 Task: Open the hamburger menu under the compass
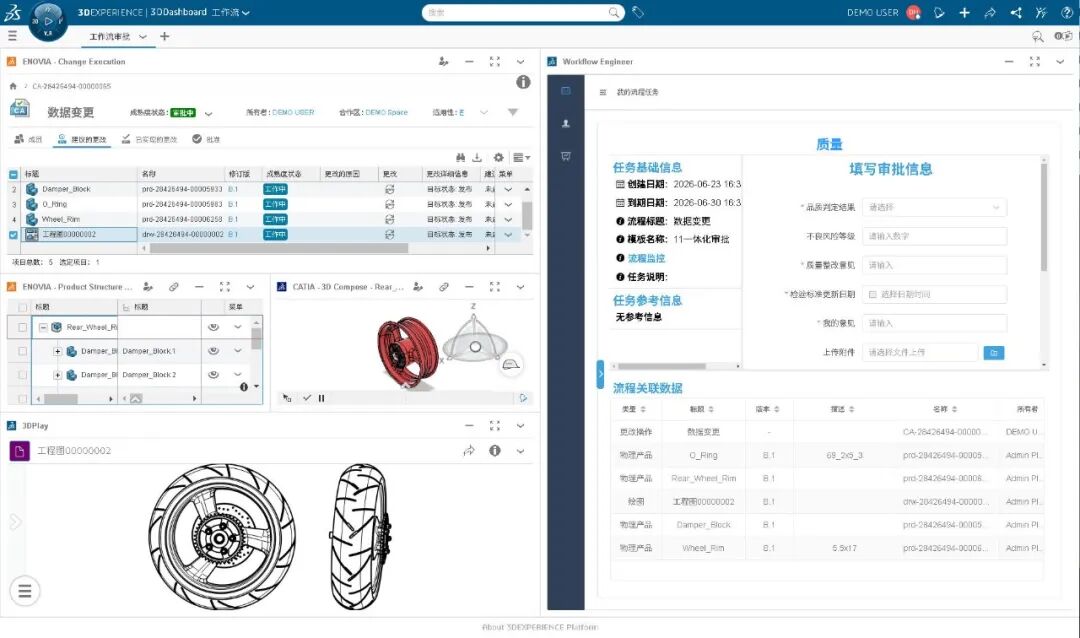pos(12,36)
